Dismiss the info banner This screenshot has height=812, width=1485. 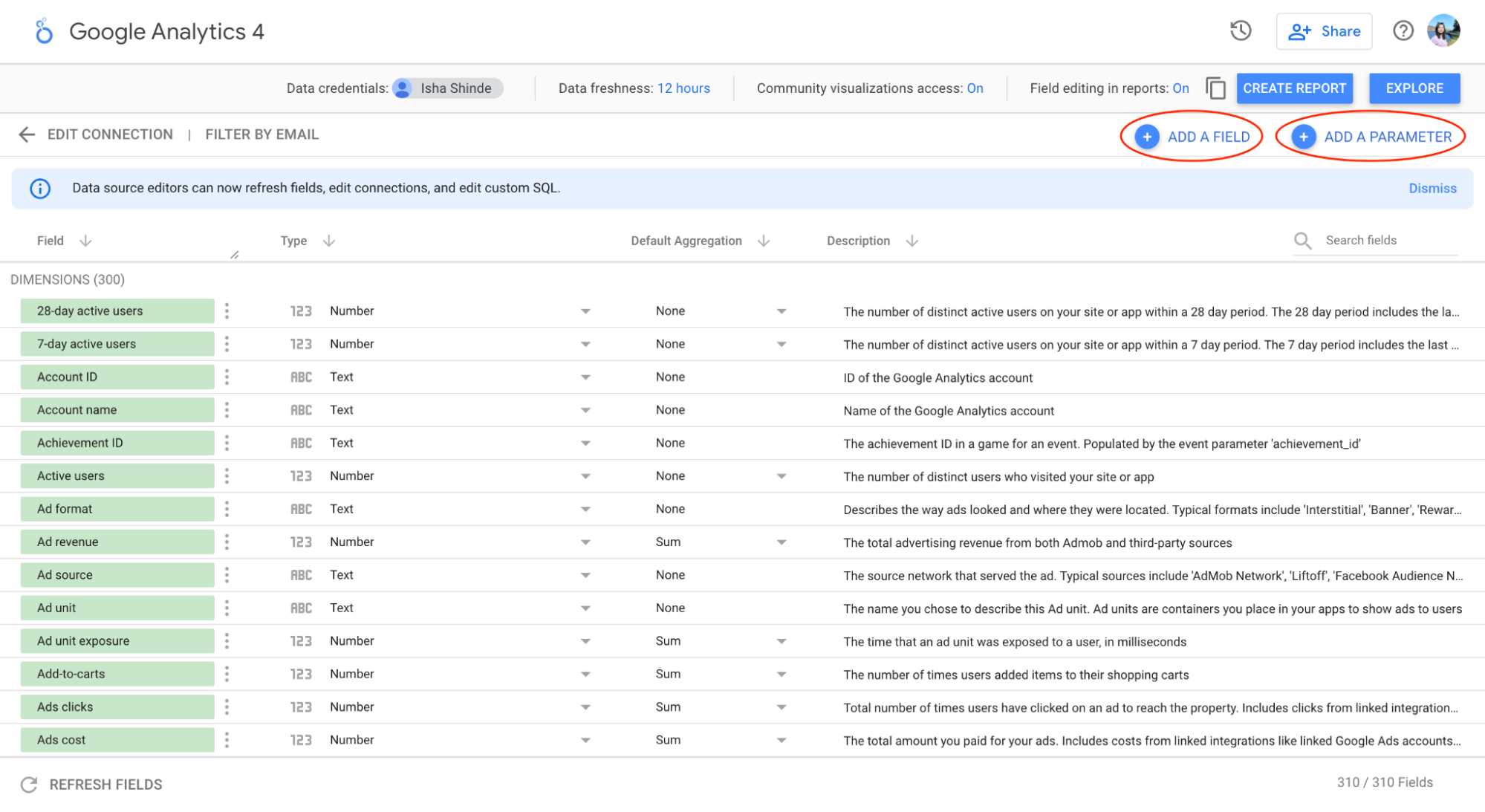point(1432,189)
